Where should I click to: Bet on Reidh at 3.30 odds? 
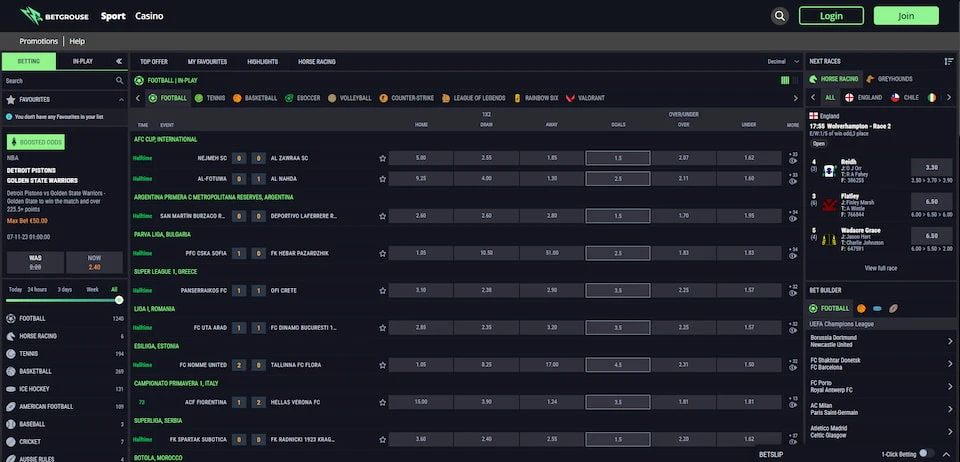(931, 167)
